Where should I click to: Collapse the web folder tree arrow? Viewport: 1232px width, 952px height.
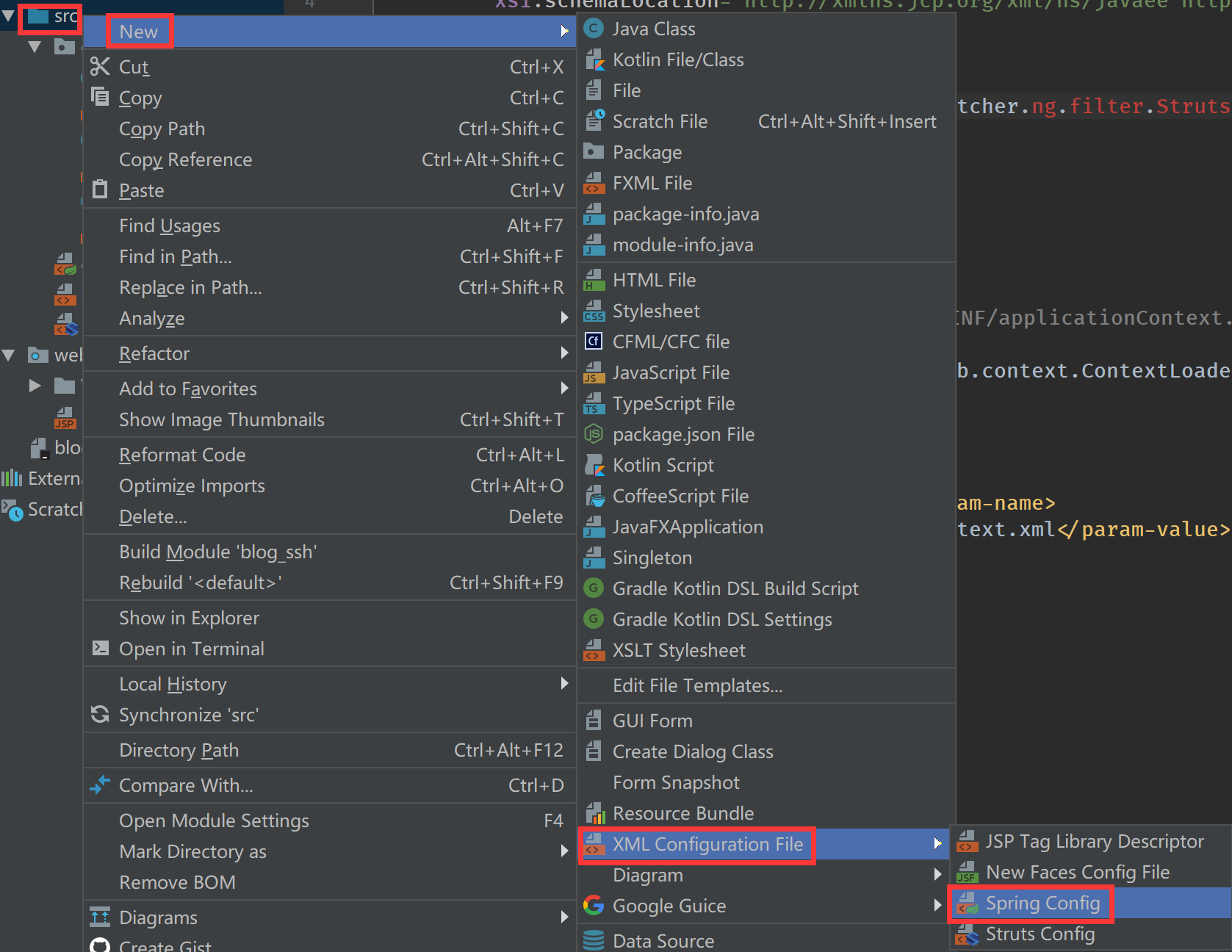click(9, 356)
